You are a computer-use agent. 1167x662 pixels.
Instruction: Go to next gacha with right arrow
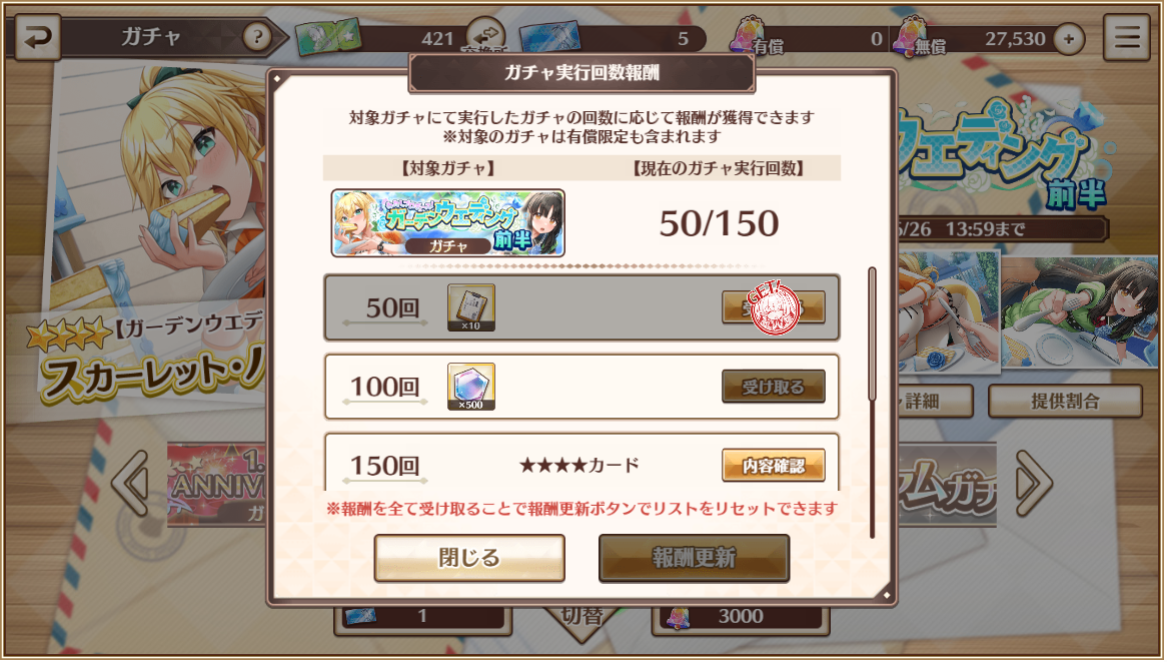(x=1034, y=483)
